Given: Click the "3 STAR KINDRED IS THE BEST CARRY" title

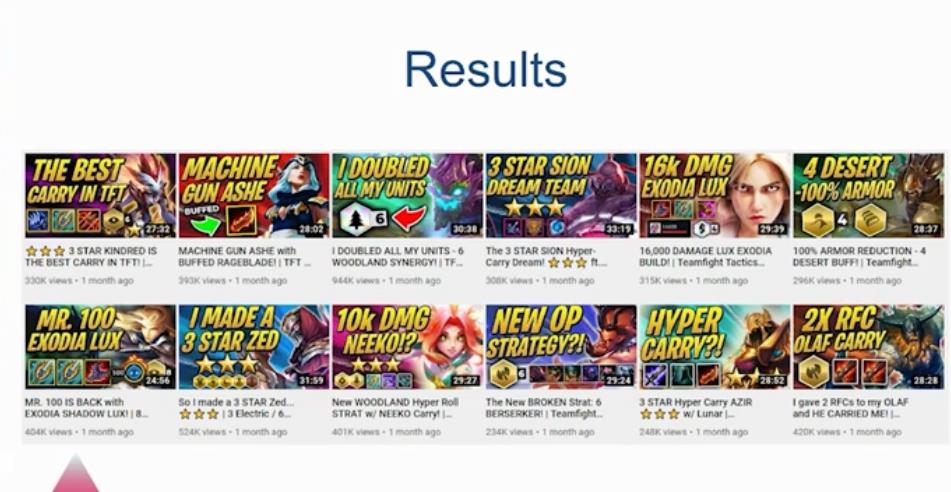Looking at the screenshot, I should click(91, 257).
